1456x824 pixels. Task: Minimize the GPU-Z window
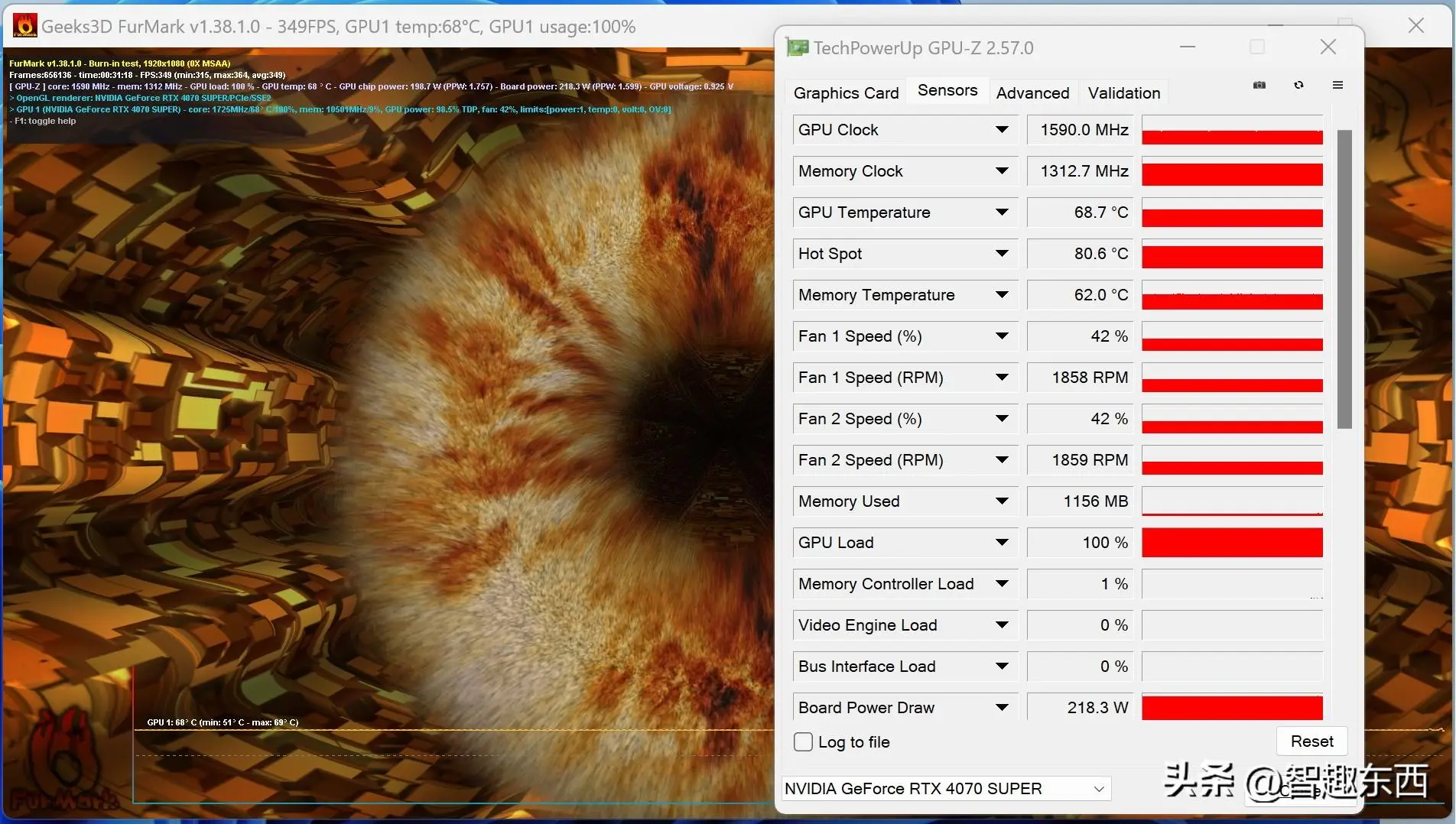(x=1188, y=47)
